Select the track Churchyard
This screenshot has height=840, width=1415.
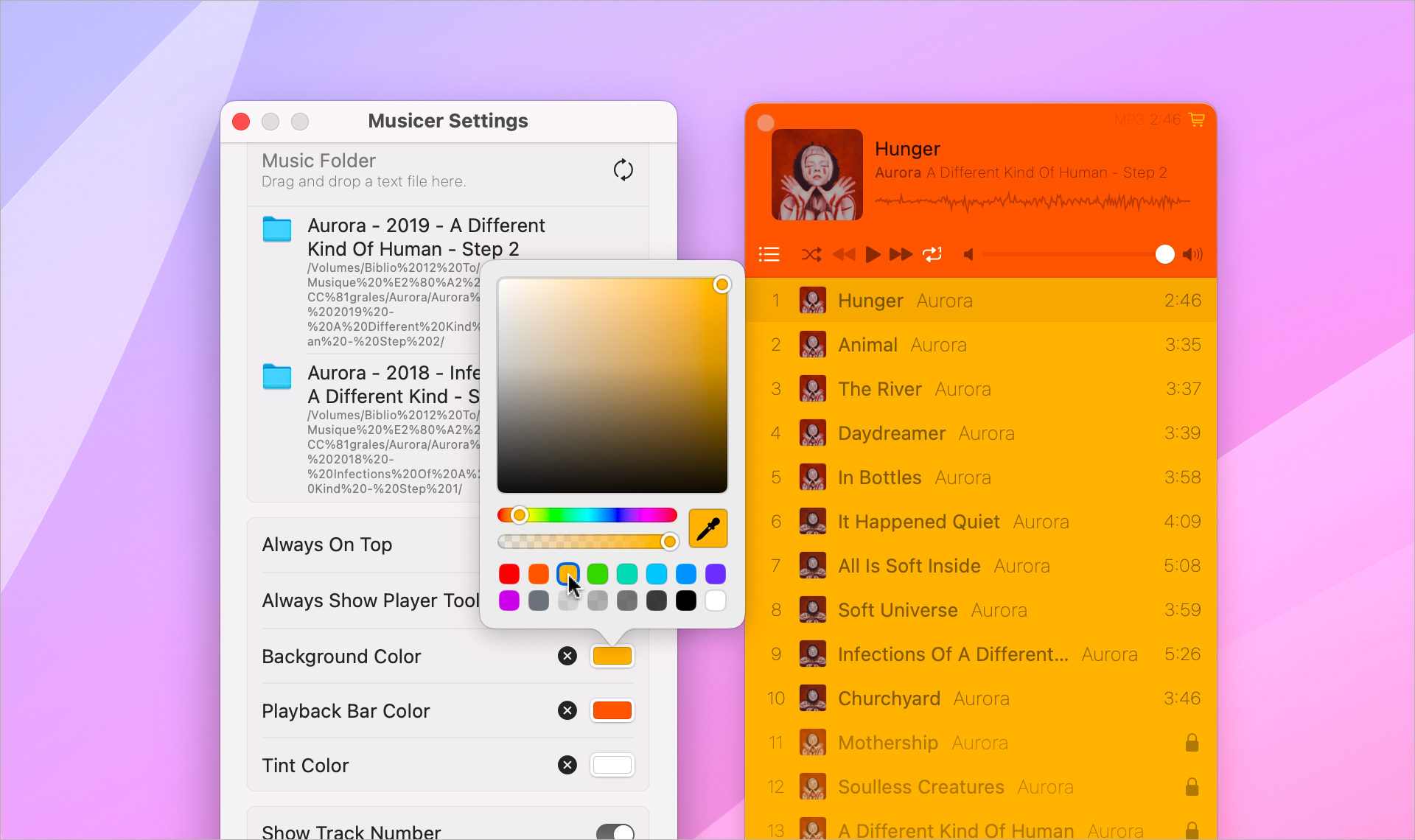tap(981, 698)
